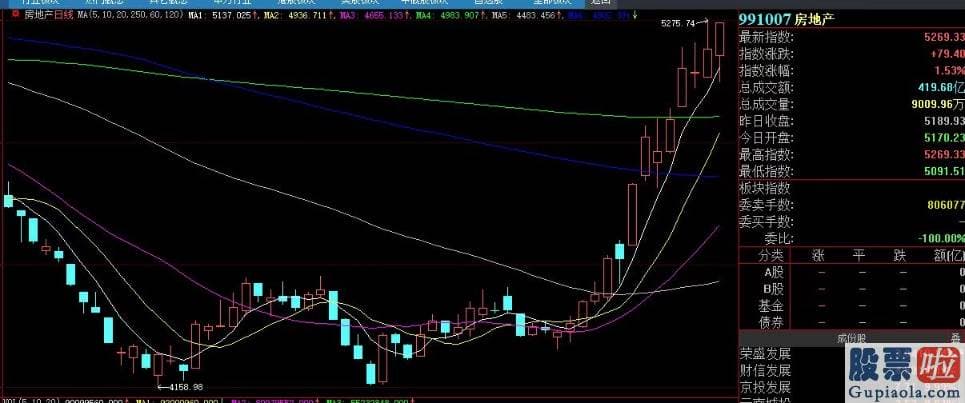Select the 日线 period label

click(63, 14)
